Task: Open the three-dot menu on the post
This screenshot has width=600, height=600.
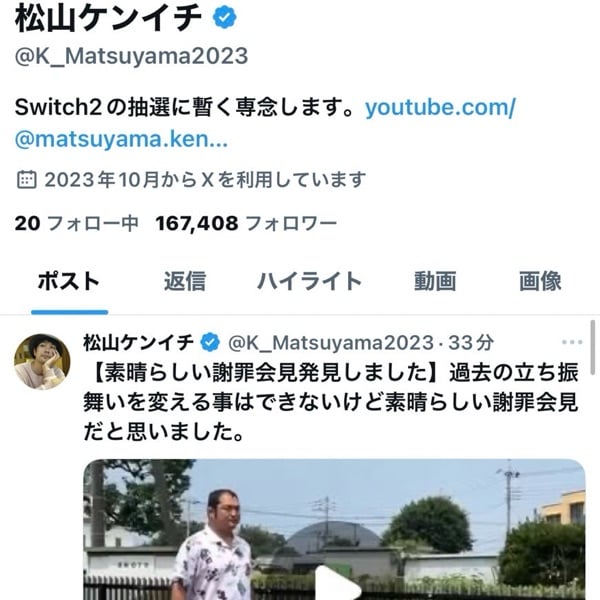Action: pos(572,342)
